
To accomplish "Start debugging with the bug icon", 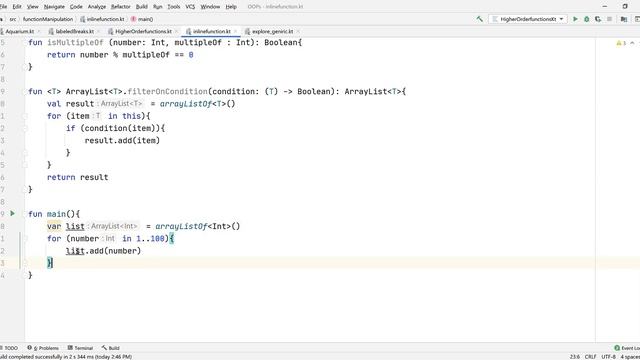I will coord(587,19).
